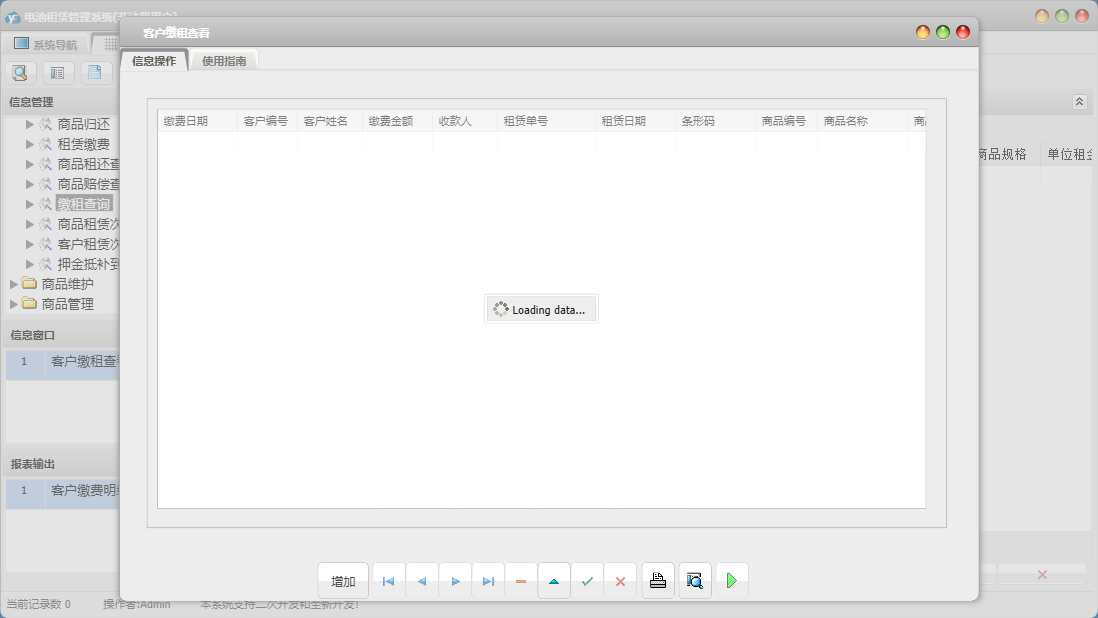Go to the previous record
The height and width of the screenshot is (618, 1098).
421,581
